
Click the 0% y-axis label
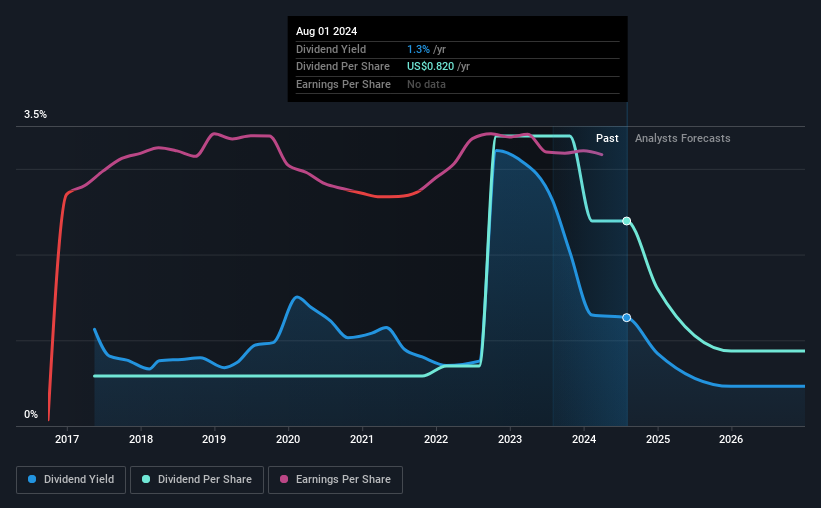[x=31, y=414]
